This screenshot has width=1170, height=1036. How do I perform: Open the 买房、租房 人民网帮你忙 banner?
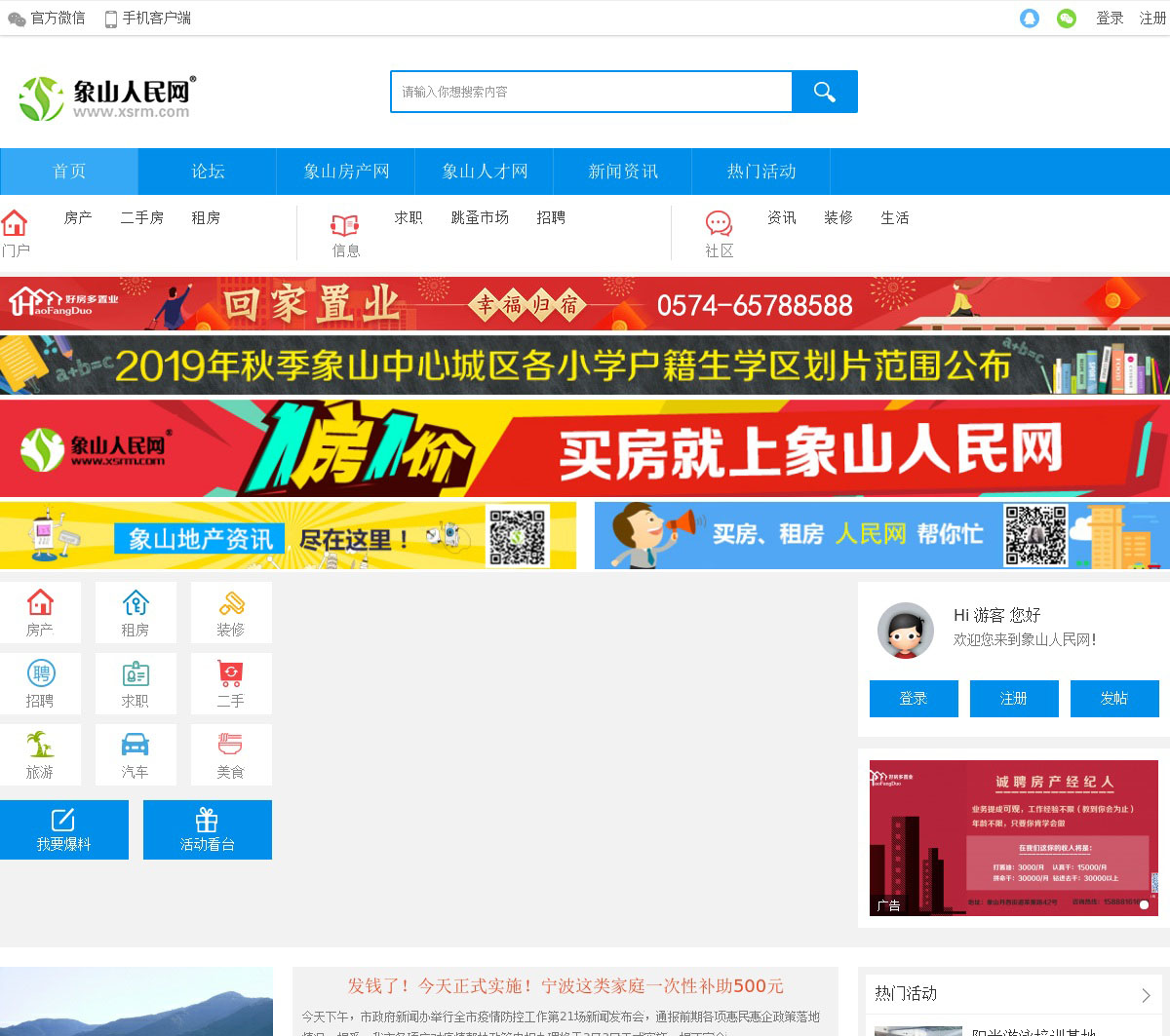(882, 535)
